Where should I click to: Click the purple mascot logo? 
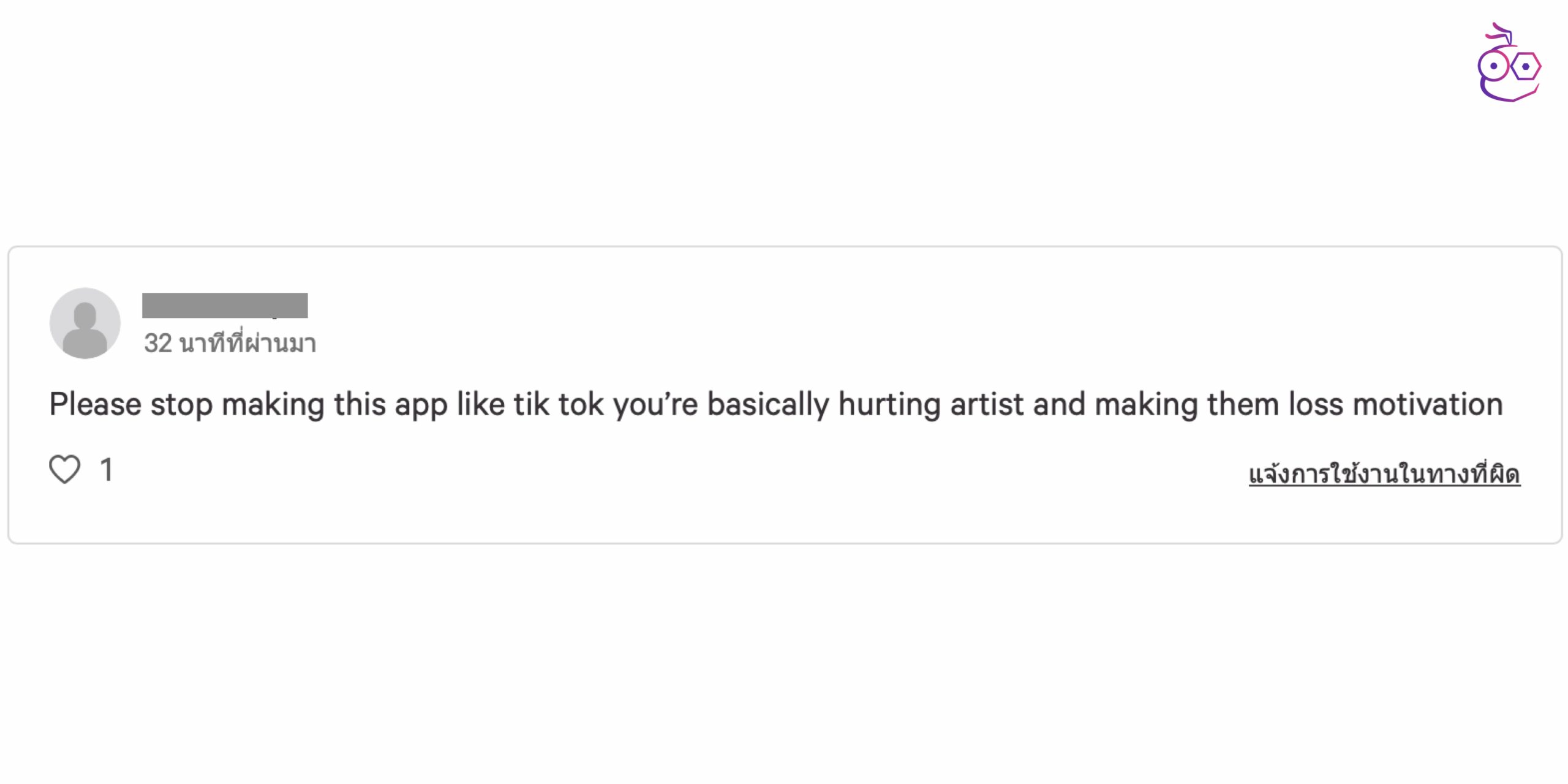tap(1509, 64)
